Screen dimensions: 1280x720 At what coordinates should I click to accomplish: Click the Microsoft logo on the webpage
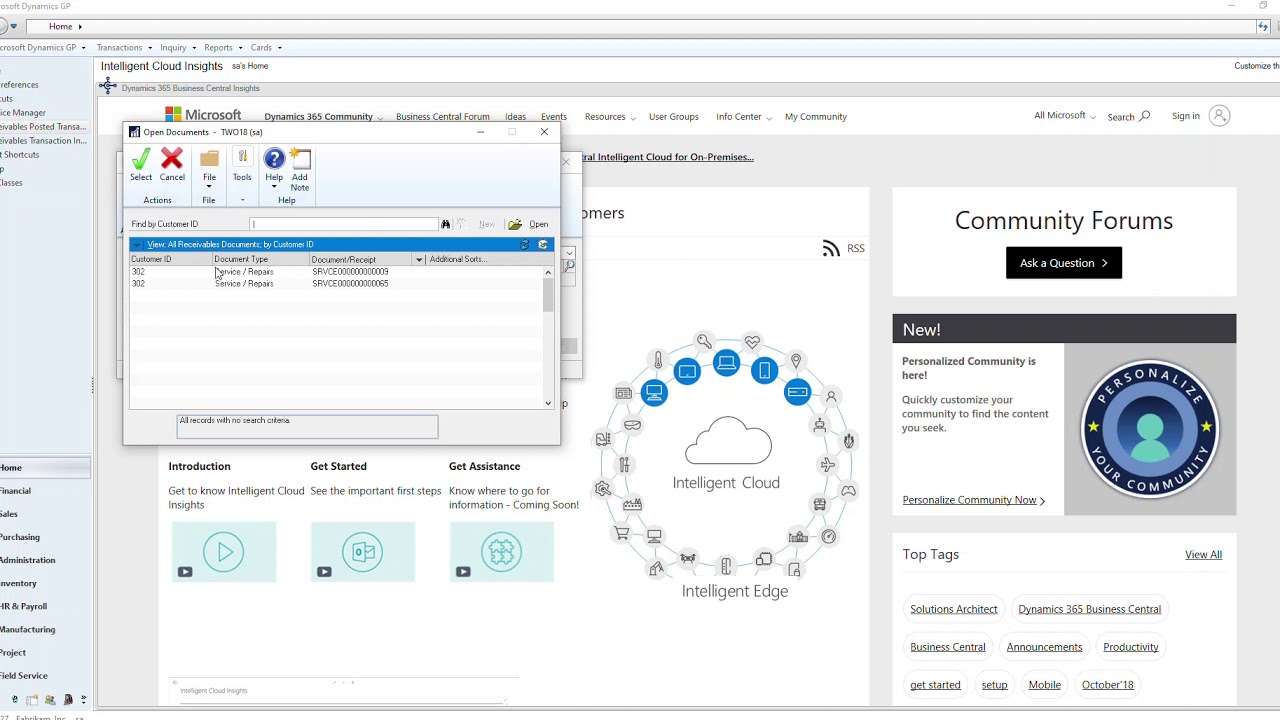coord(203,115)
